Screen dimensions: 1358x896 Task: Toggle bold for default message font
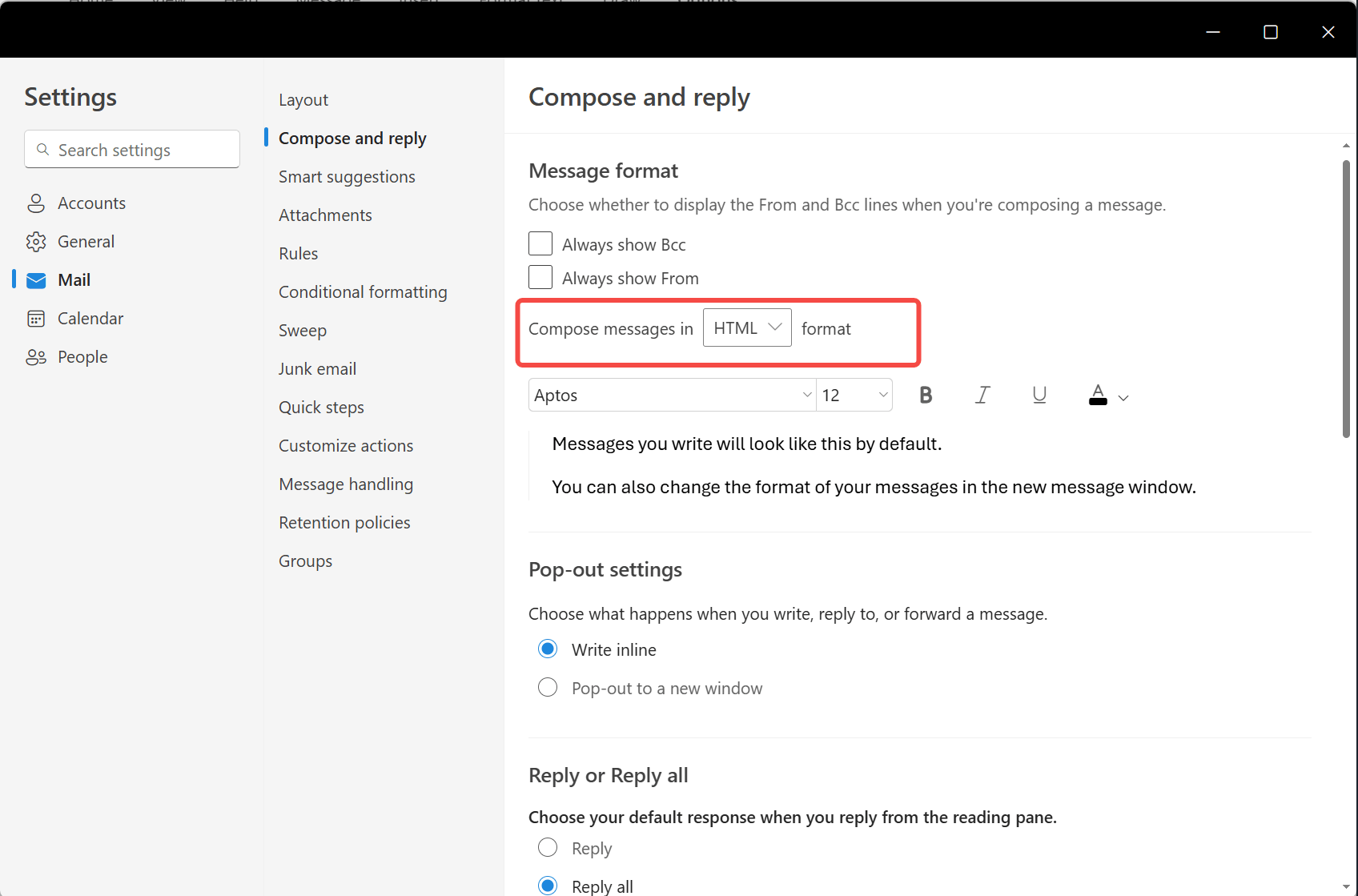click(926, 395)
